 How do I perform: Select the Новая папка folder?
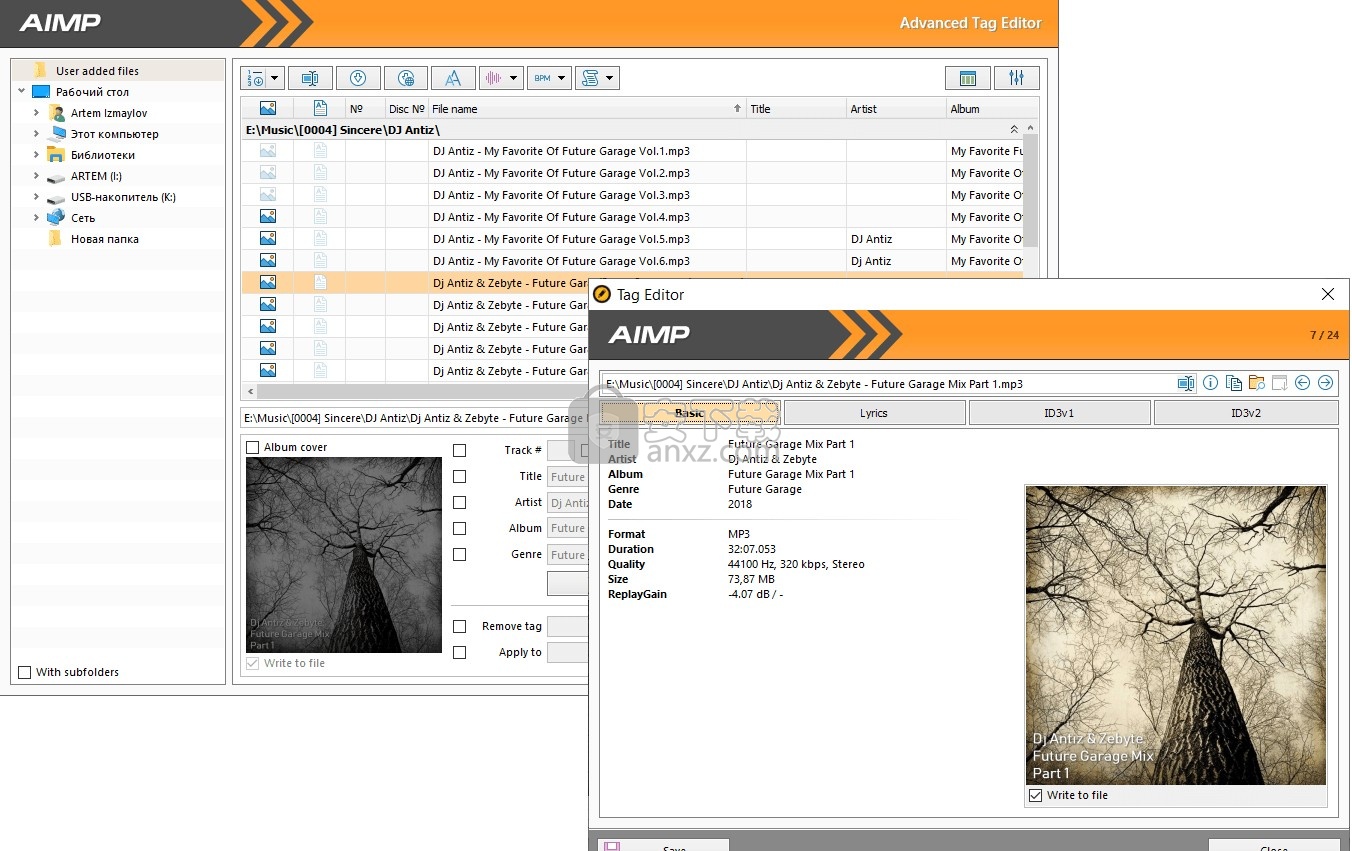104,239
